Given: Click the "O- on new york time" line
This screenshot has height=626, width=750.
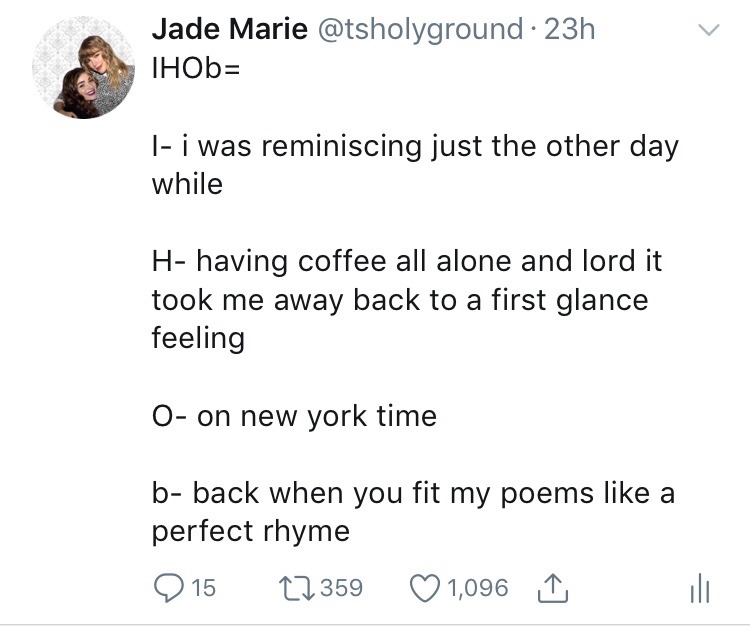Looking at the screenshot, I should (x=294, y=415).
